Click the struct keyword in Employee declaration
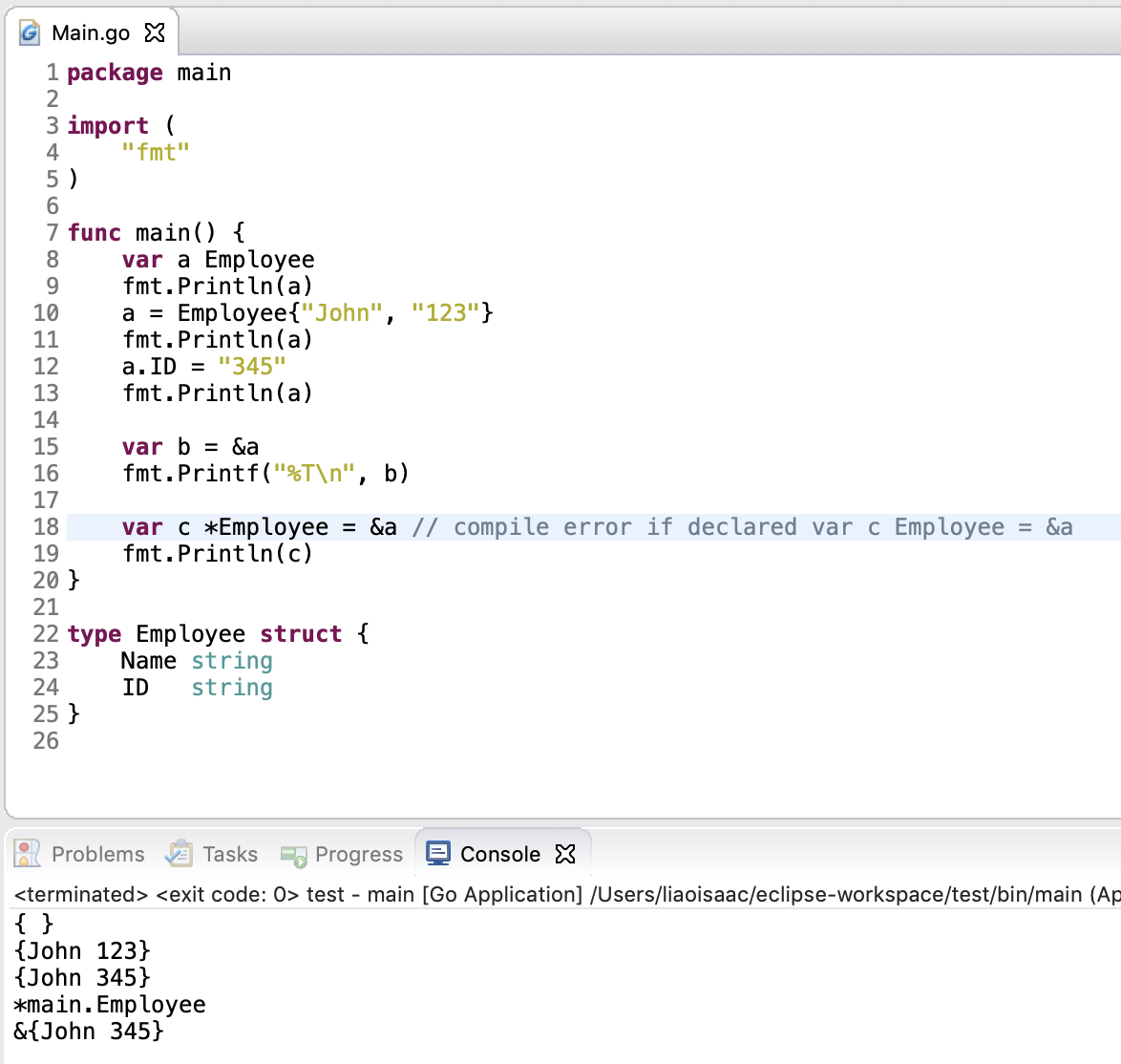1121x1064 pixels. click(x=301, y=634)
